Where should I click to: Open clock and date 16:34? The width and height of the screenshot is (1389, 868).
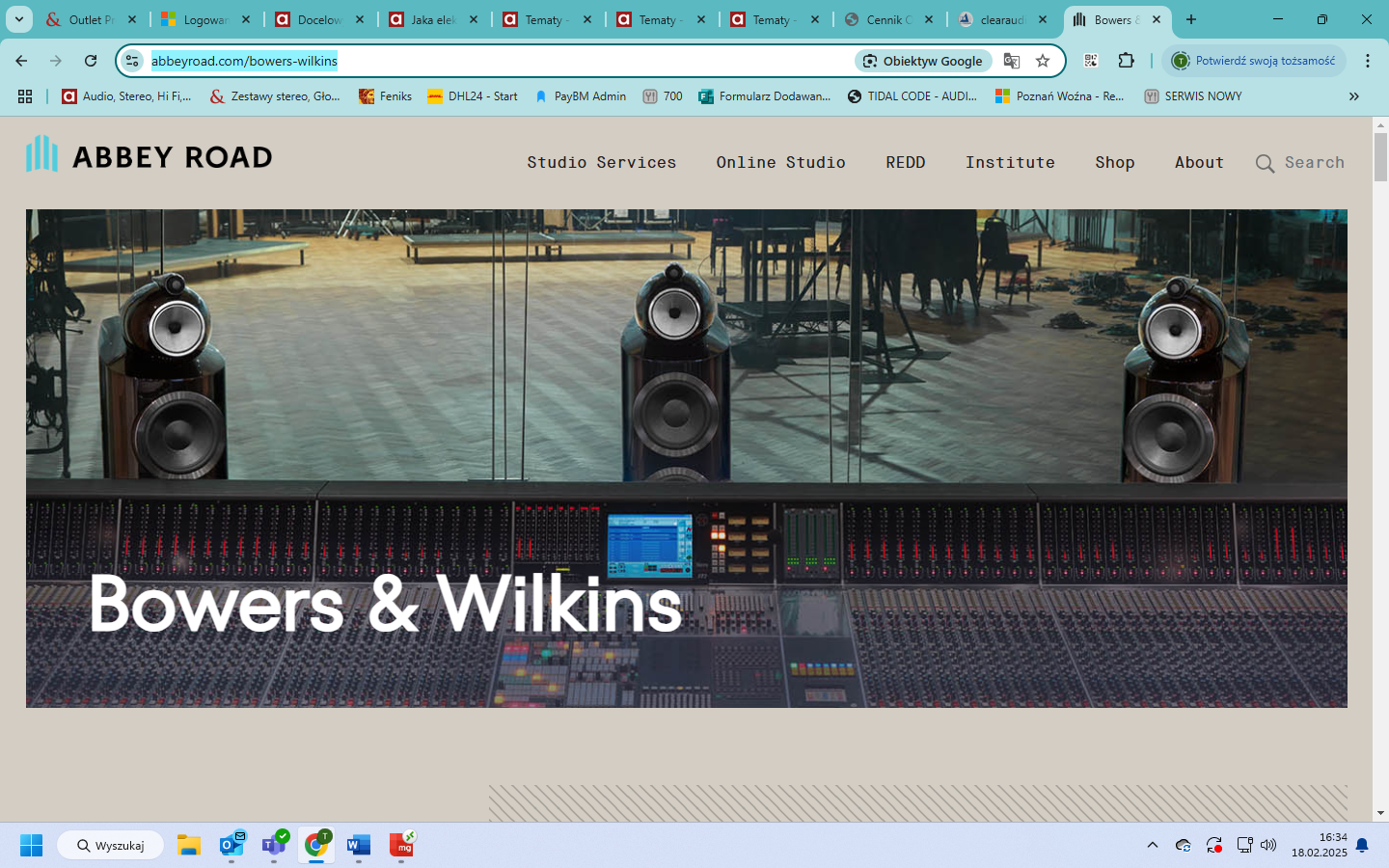pyautogui.click(x=1320, y=845)
